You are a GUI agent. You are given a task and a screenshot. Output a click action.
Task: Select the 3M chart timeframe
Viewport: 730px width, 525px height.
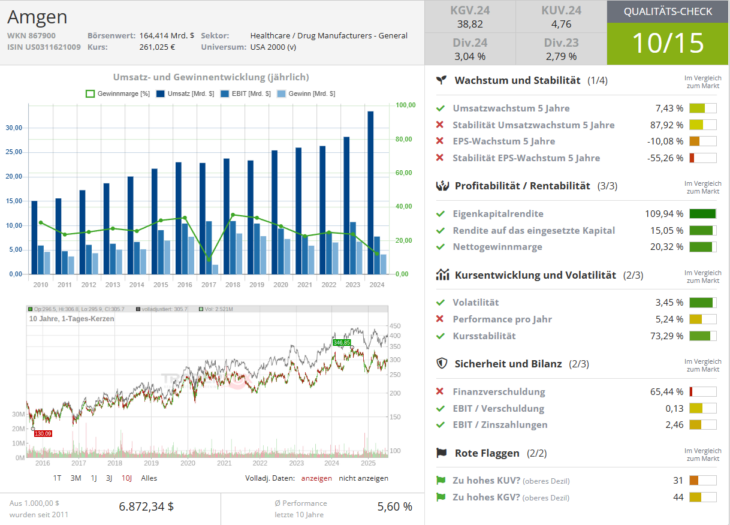click(x=76, y=478)
